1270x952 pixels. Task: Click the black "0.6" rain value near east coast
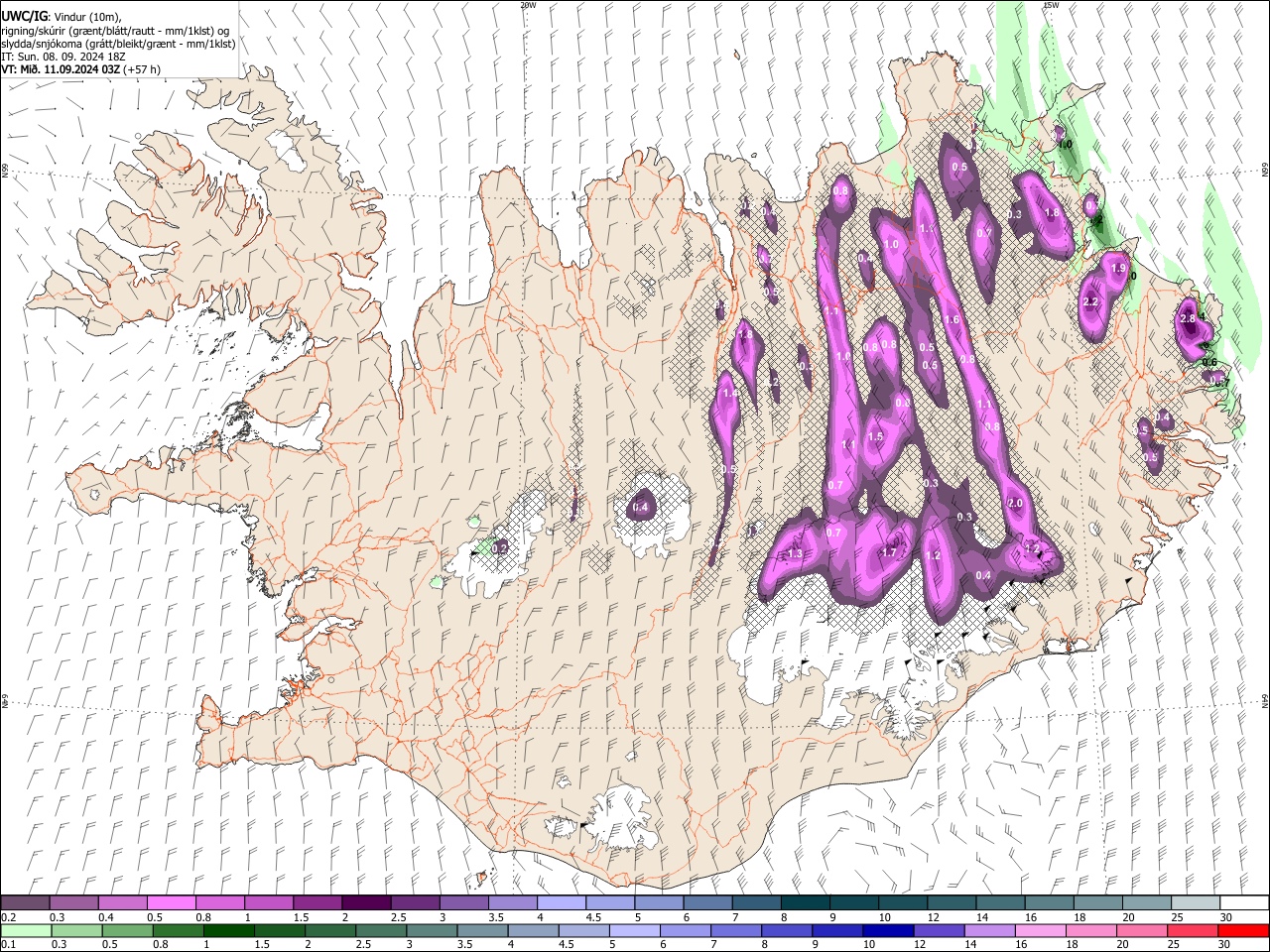pos(1209,362)
